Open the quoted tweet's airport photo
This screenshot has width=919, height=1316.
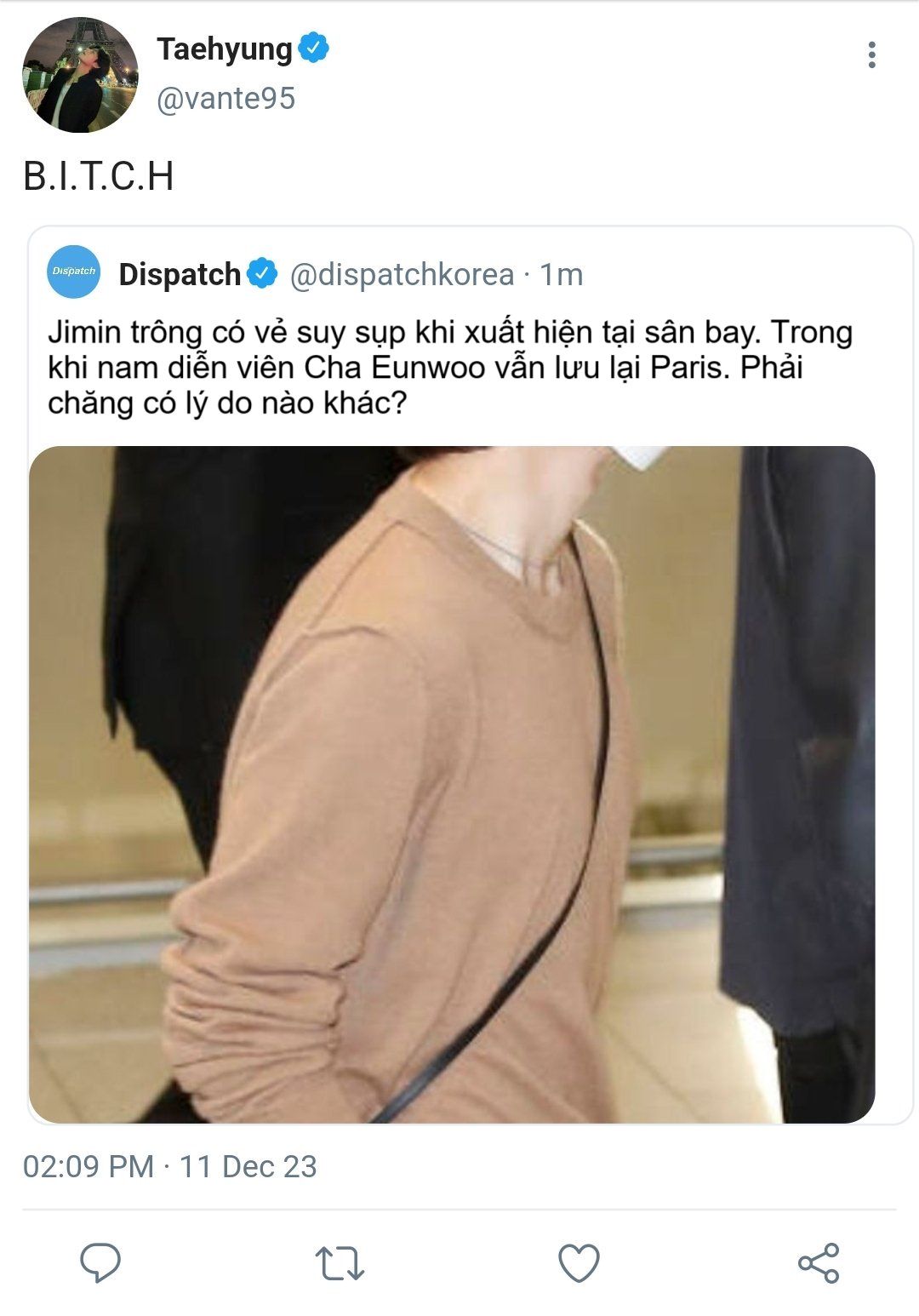tap(452, 784)
